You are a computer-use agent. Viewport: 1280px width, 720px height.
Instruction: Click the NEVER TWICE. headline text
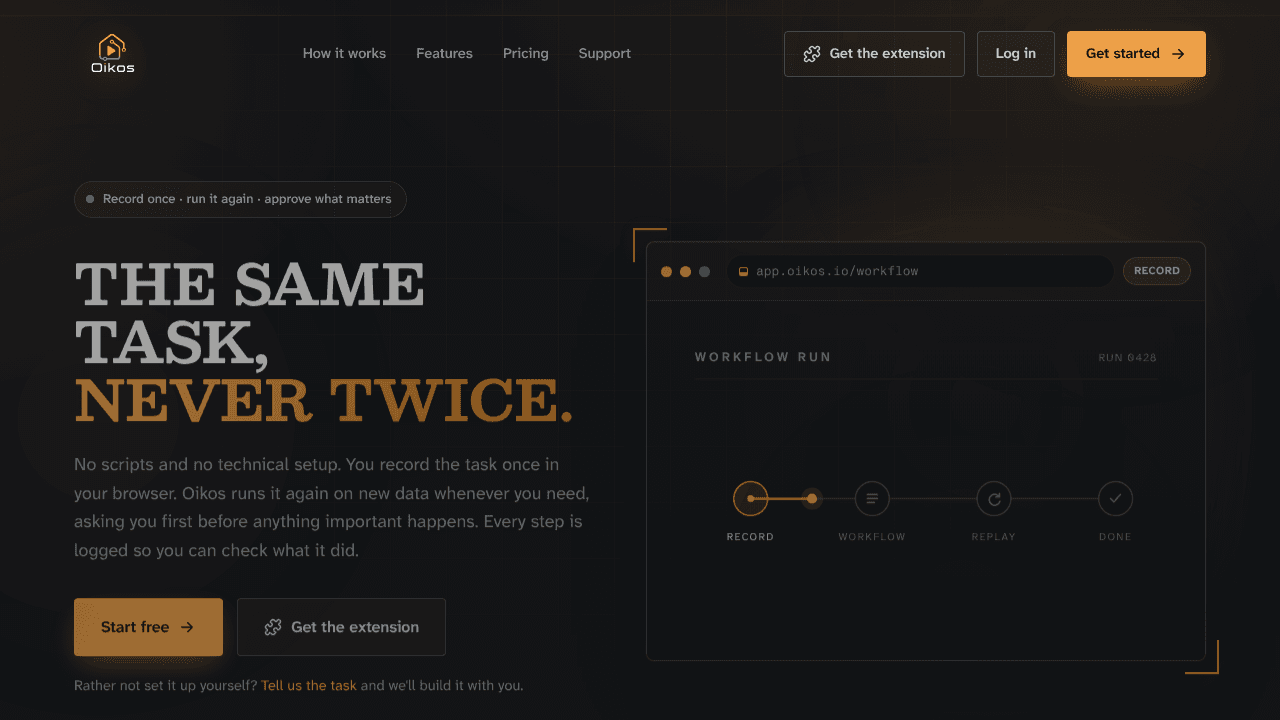324,400
